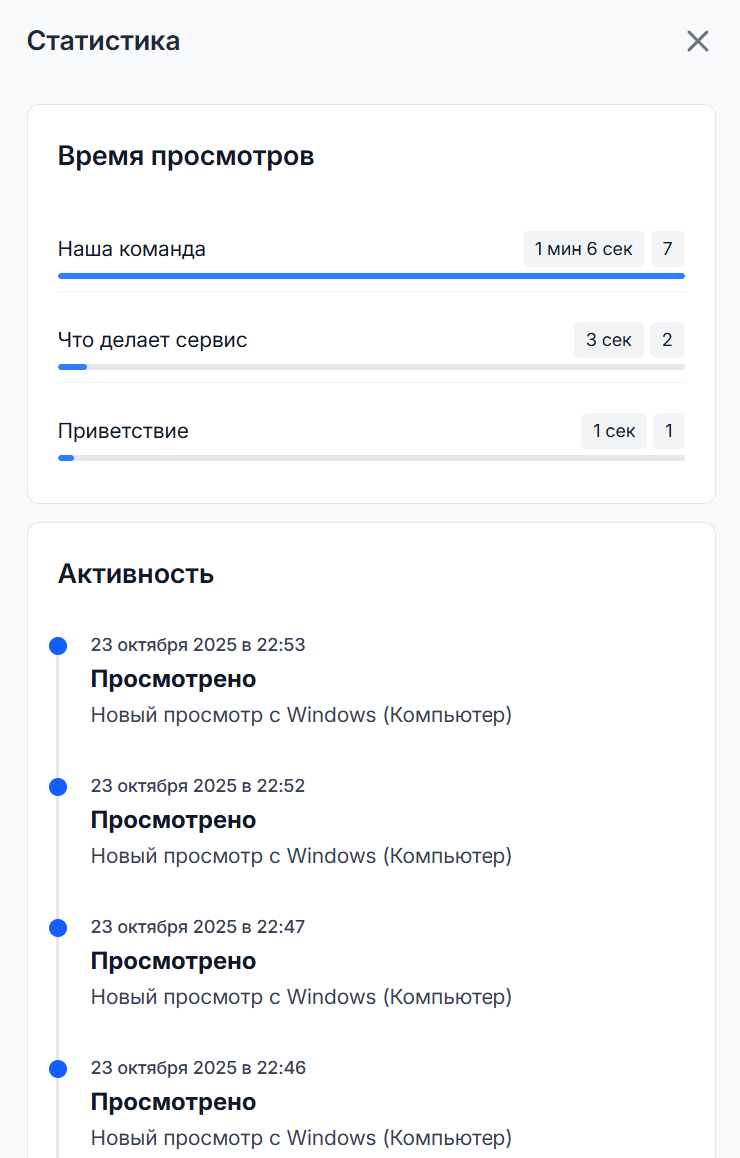Click the view count badge showing 1
The image size is (740, 1158).
click(x=668, y=431)
